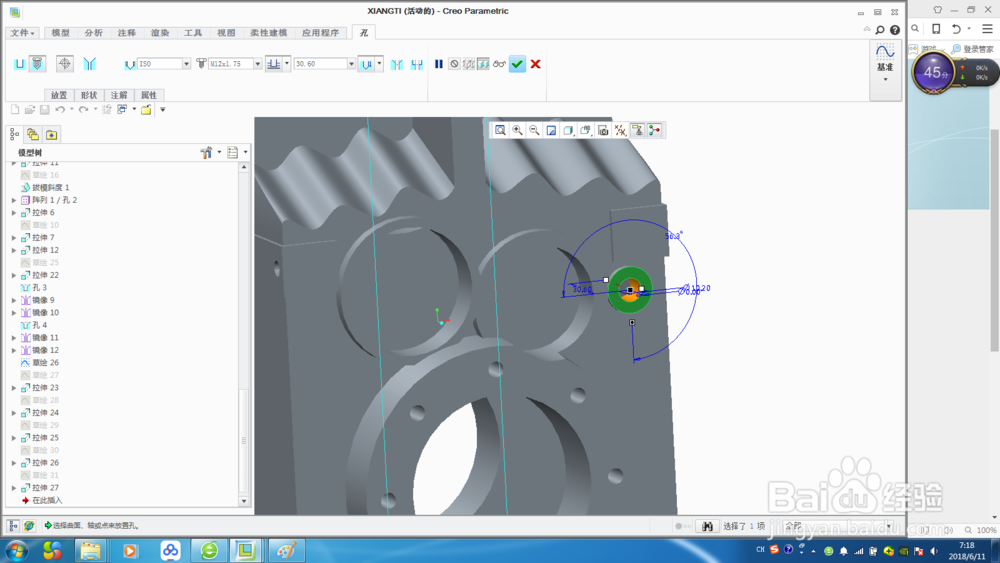The width and height of the screenshot is (1000, 563).
Task: Click the Repaint icon in graphics toolbar
Action: tap(552, 130)
